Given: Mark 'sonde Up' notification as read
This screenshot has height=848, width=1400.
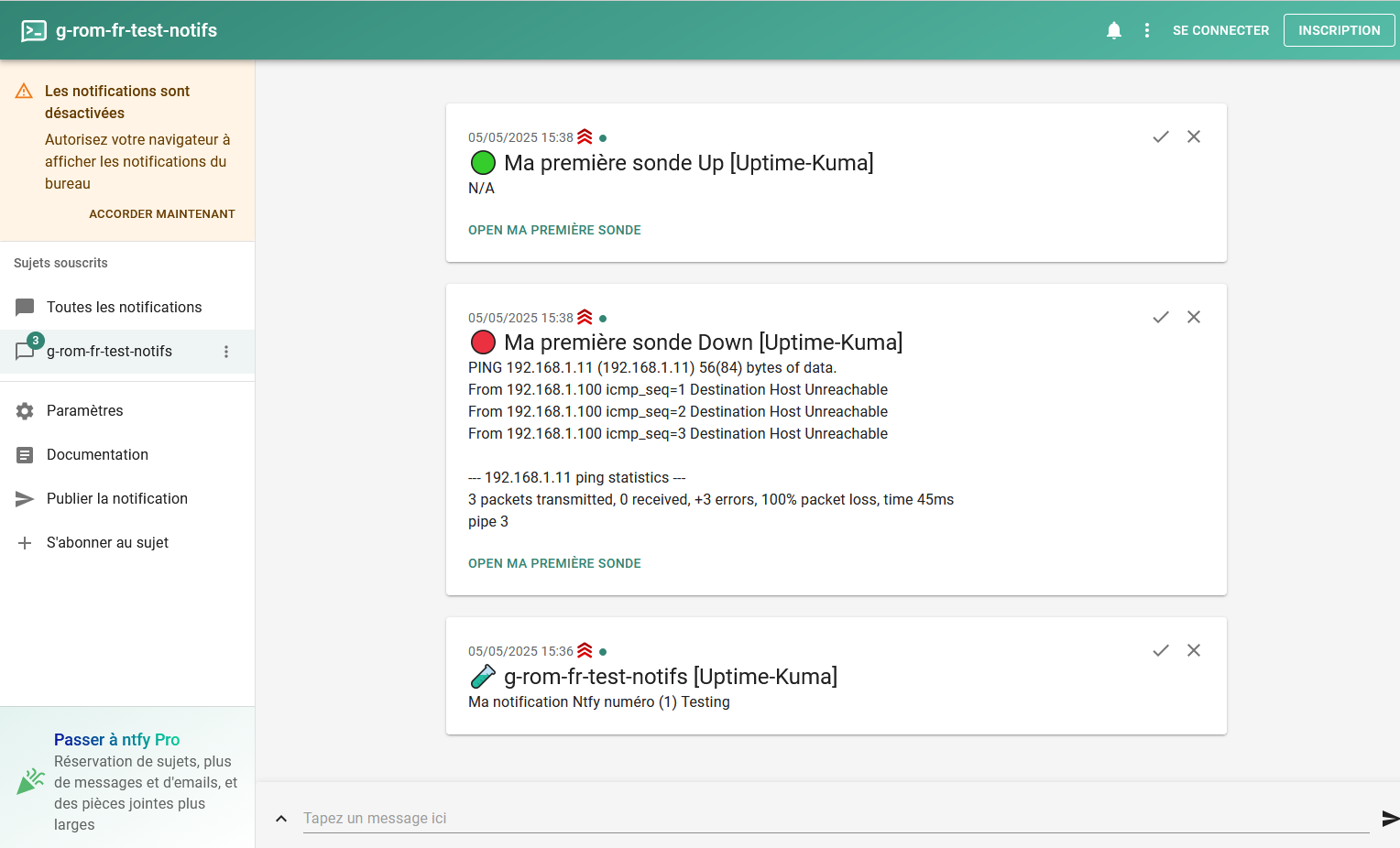Looking at the screenshot, I should [x=1161, y=136].
